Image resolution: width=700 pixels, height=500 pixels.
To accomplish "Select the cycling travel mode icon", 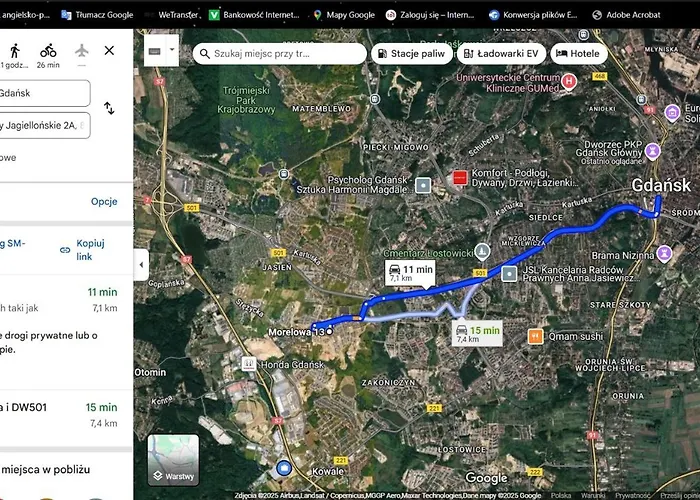I will click(x=48, y=51).
